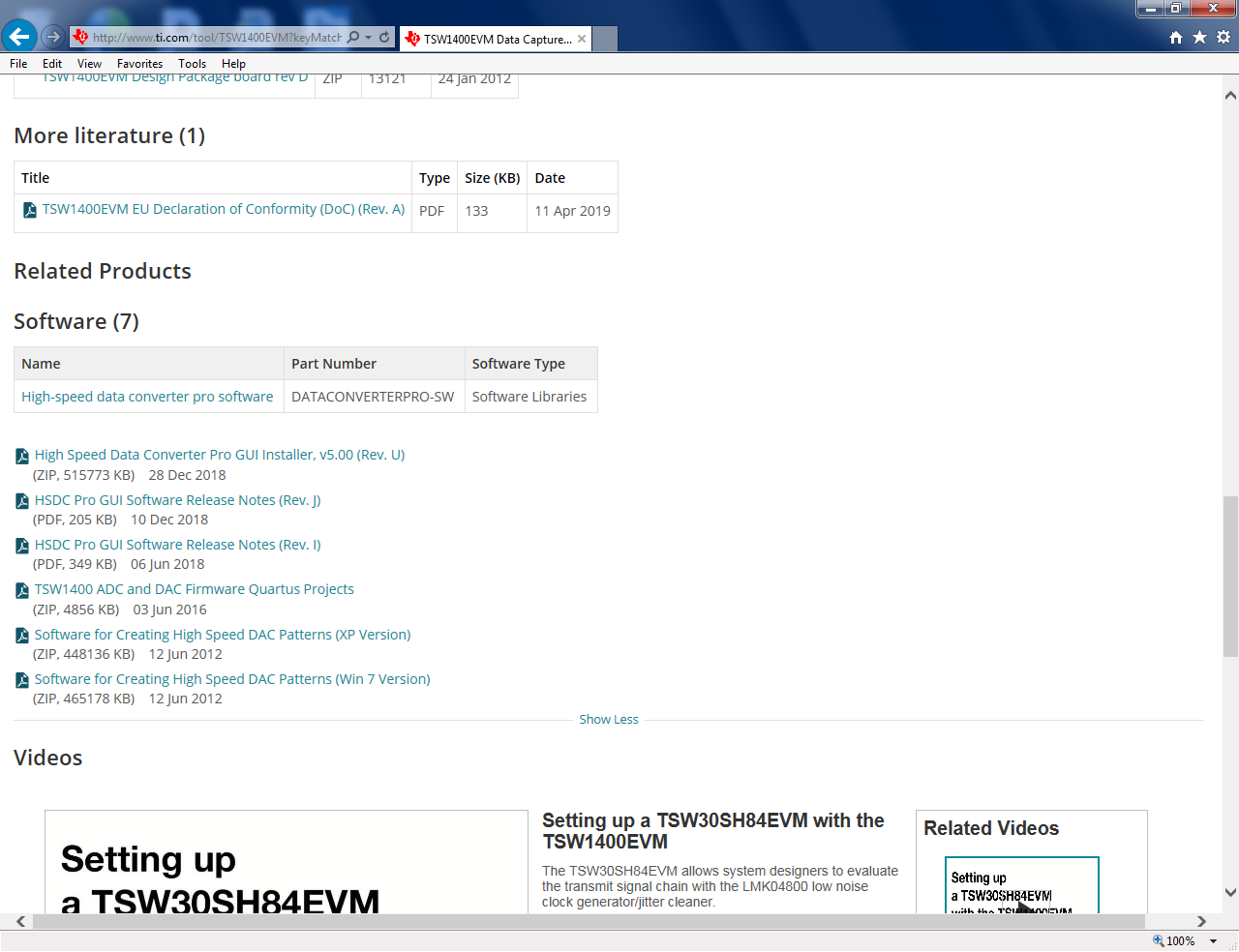Click the file icon beside DAC Patterns Win 7
Viewport: 1239px width, 952px height.
tap(22, 680)
